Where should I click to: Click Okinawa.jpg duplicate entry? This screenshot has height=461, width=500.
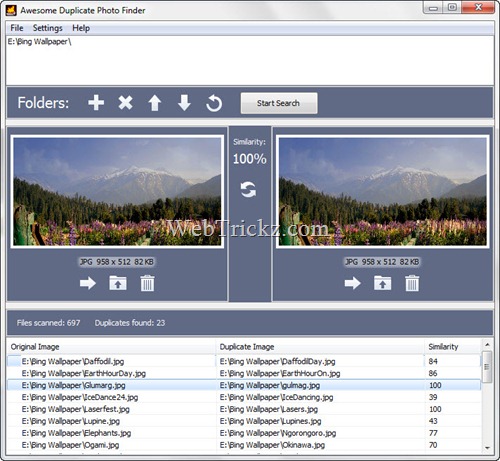[272, 445]
